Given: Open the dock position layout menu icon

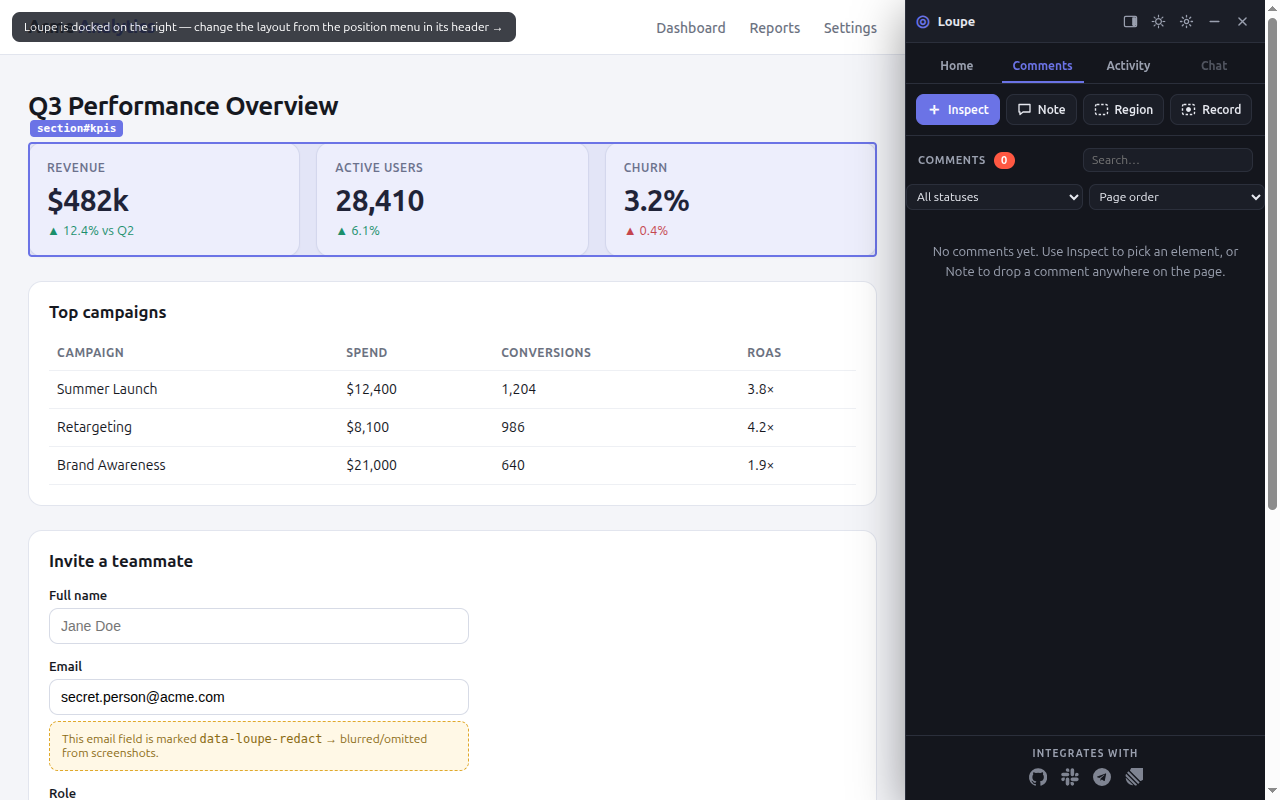Looking at the screenshot, I should tap(1130, 22).
